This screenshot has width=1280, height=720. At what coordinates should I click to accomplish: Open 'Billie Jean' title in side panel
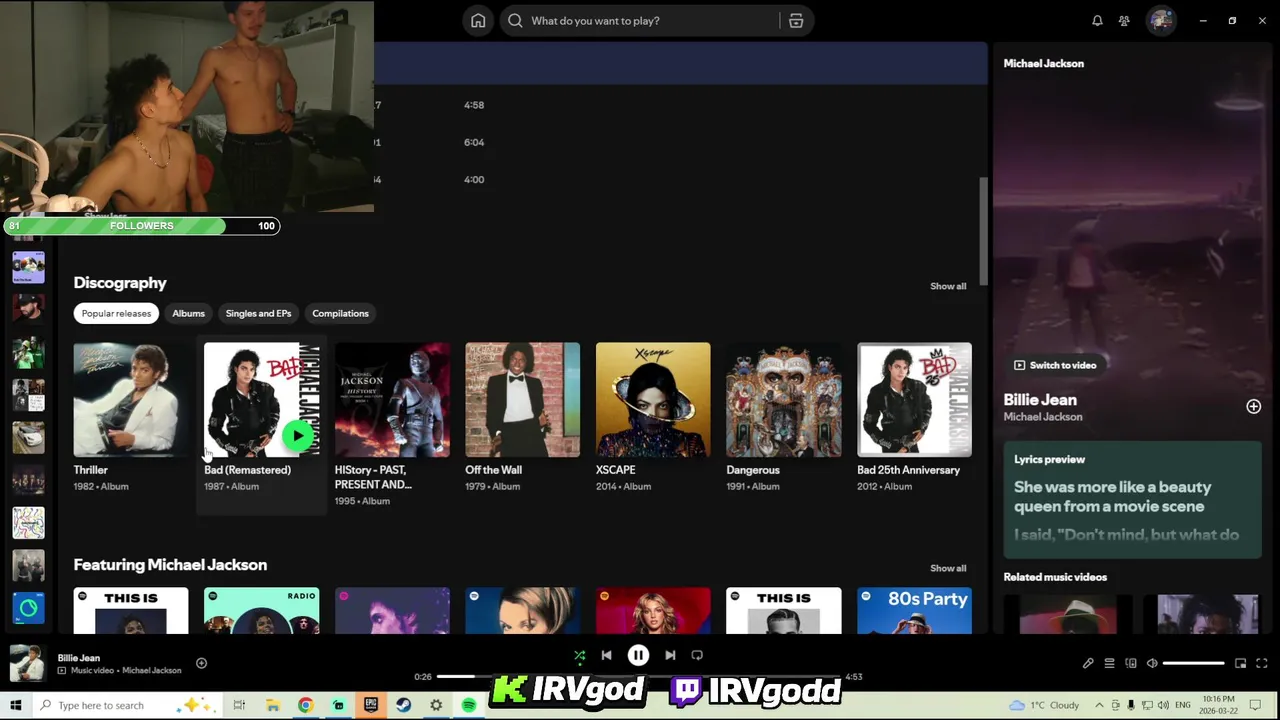pos(1040,400)
